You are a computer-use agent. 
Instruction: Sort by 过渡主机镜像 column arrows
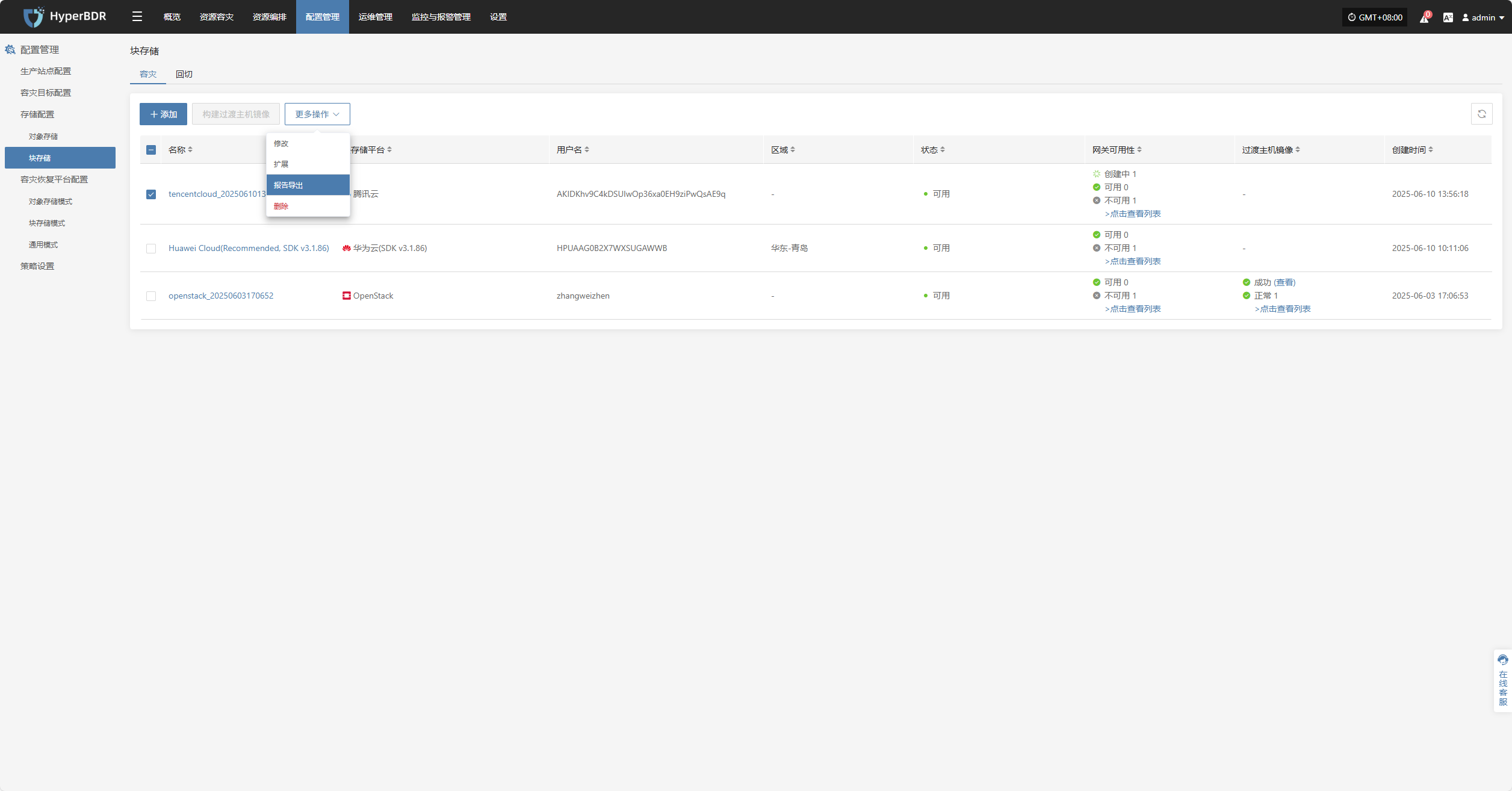(x=1298, y=150)
